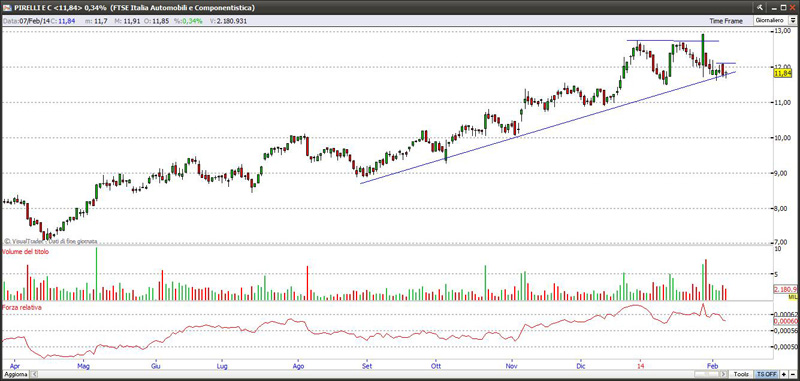Click the 'Giu' month label on time axis
The height and width of the screenshot is (381, 800).
click(x=156, y=366)
